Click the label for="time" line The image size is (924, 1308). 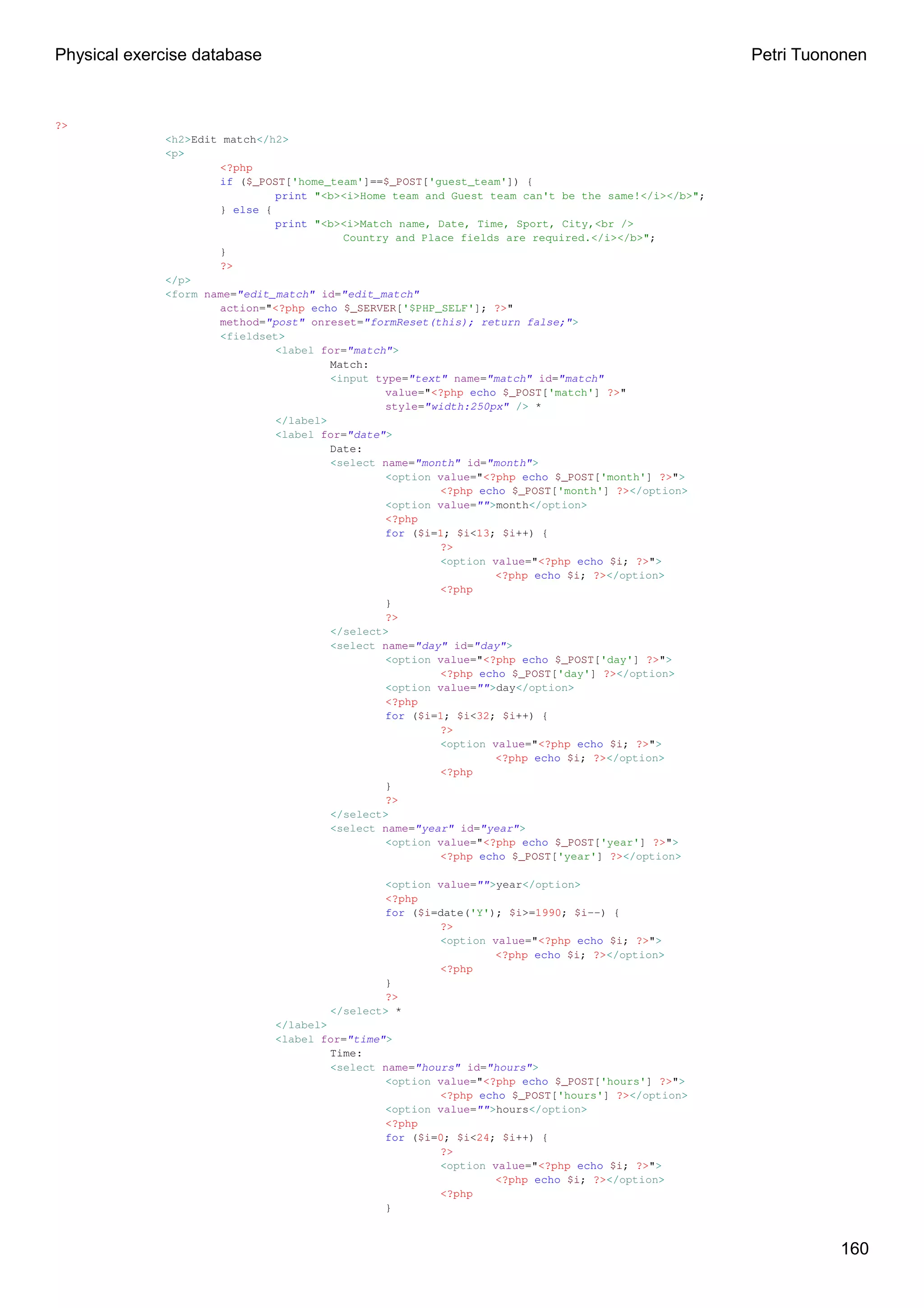pyautogui.click(x=333, y=1039)
